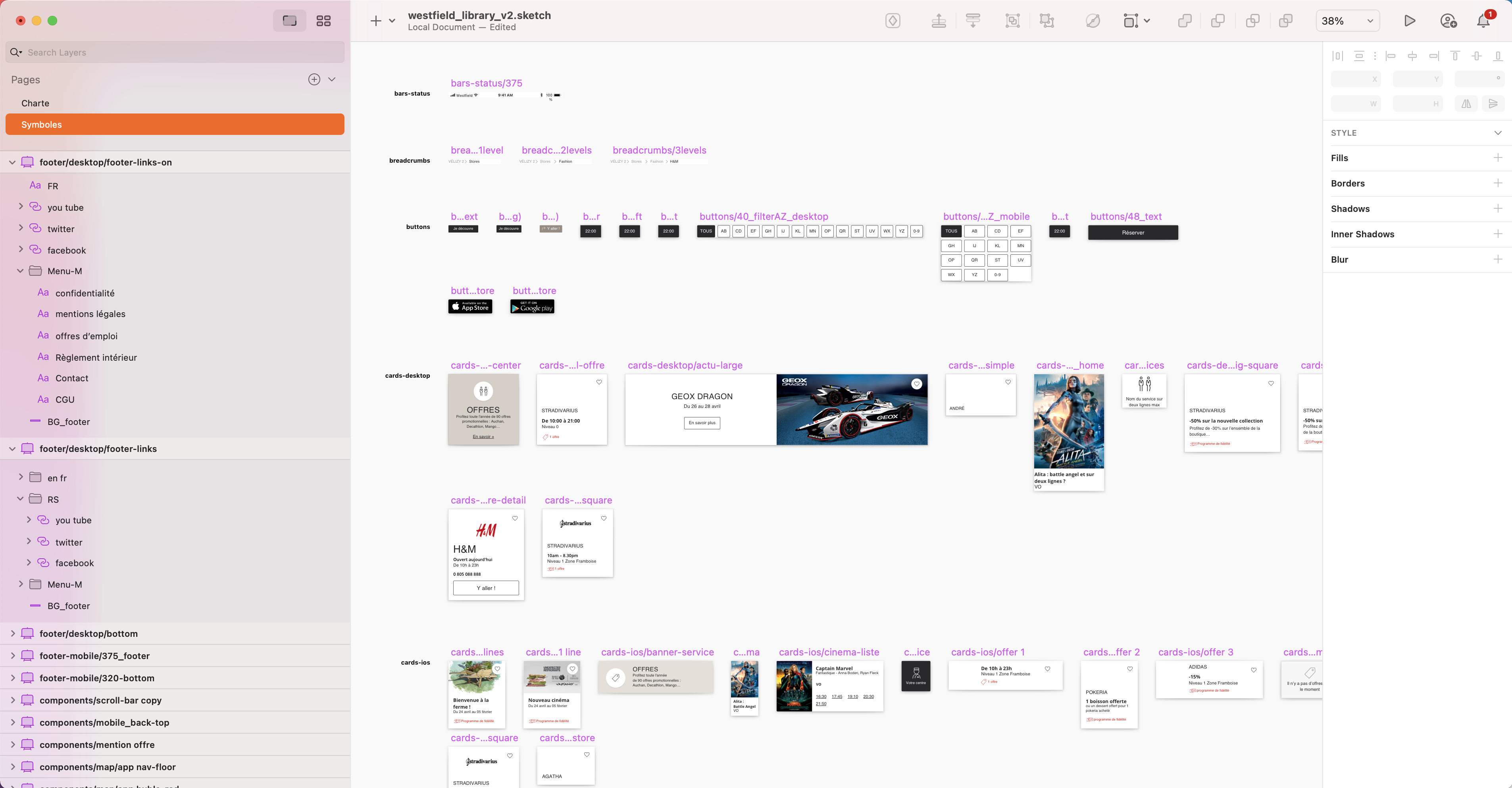Select breadcrumbs/3levels artboard title

point(659,150)
